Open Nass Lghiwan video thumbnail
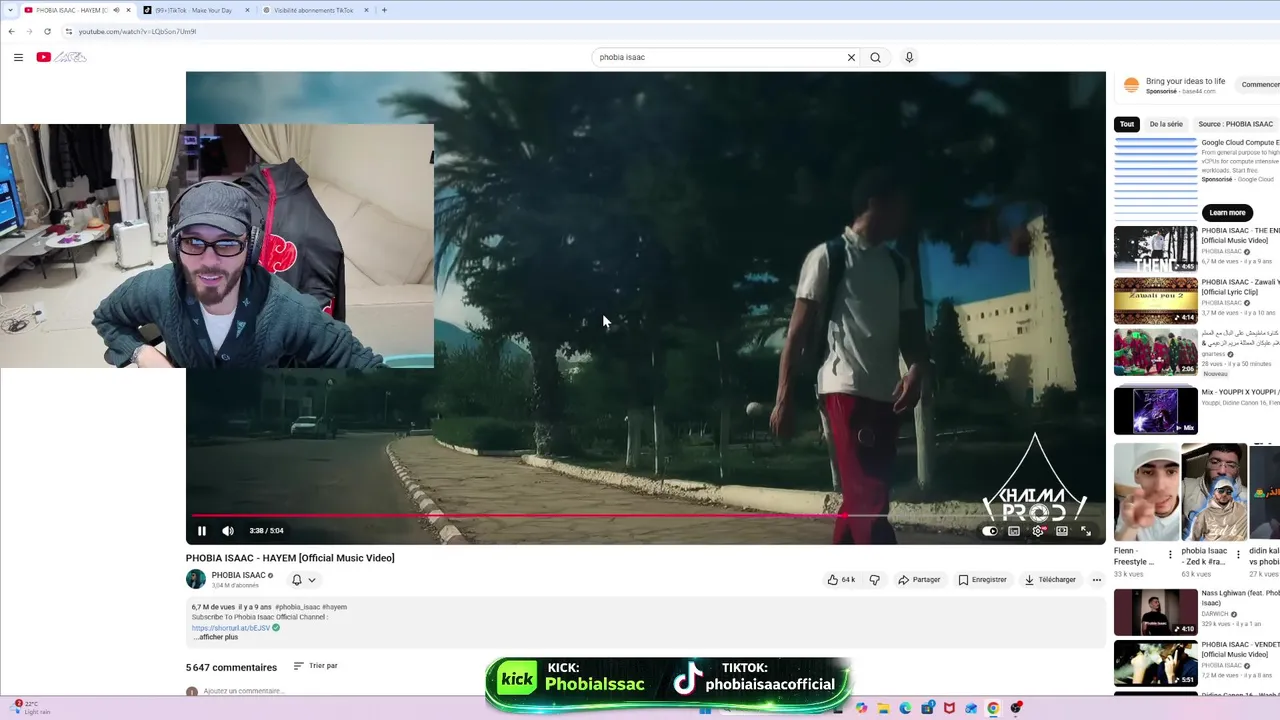 pos(1155,612)
